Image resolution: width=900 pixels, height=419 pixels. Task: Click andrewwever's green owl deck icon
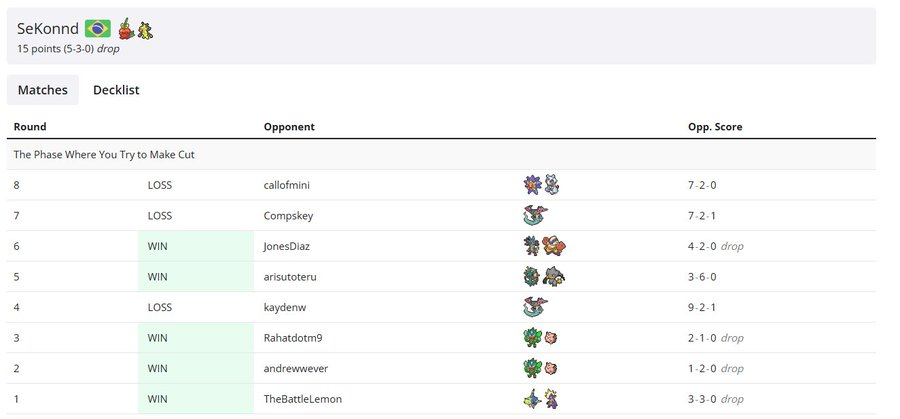point(533,368)
